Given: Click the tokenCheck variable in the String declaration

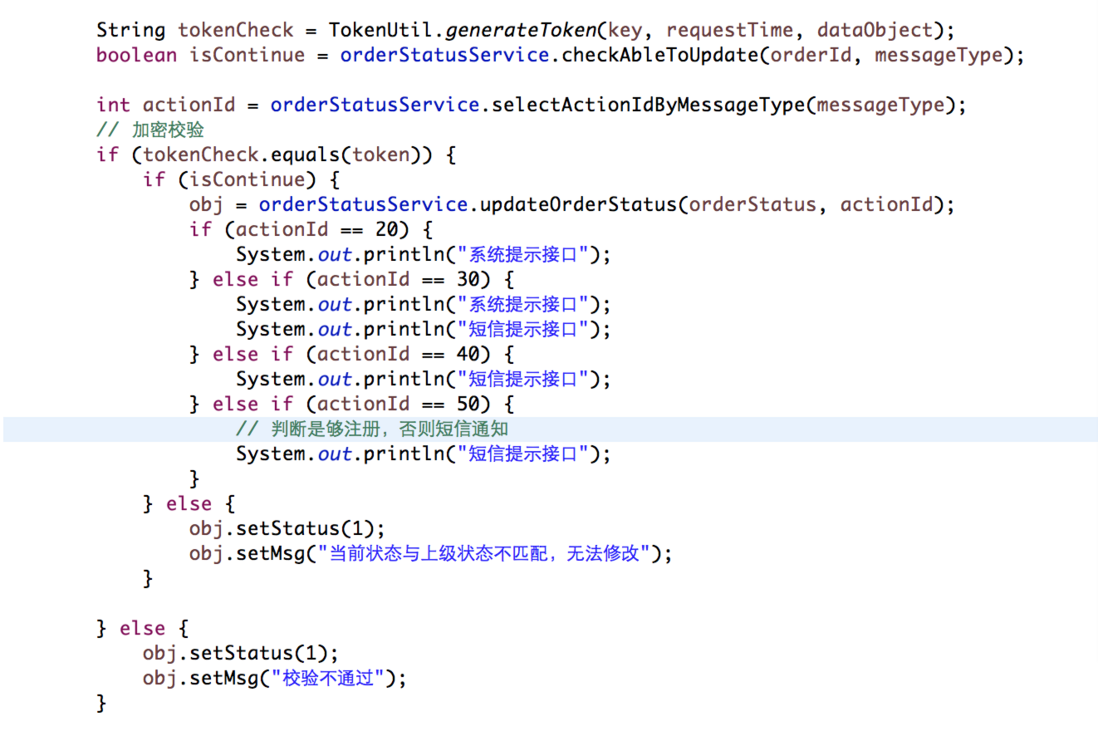Looking at the screenshot, I should pyautogui.click(x=235, y=30).
